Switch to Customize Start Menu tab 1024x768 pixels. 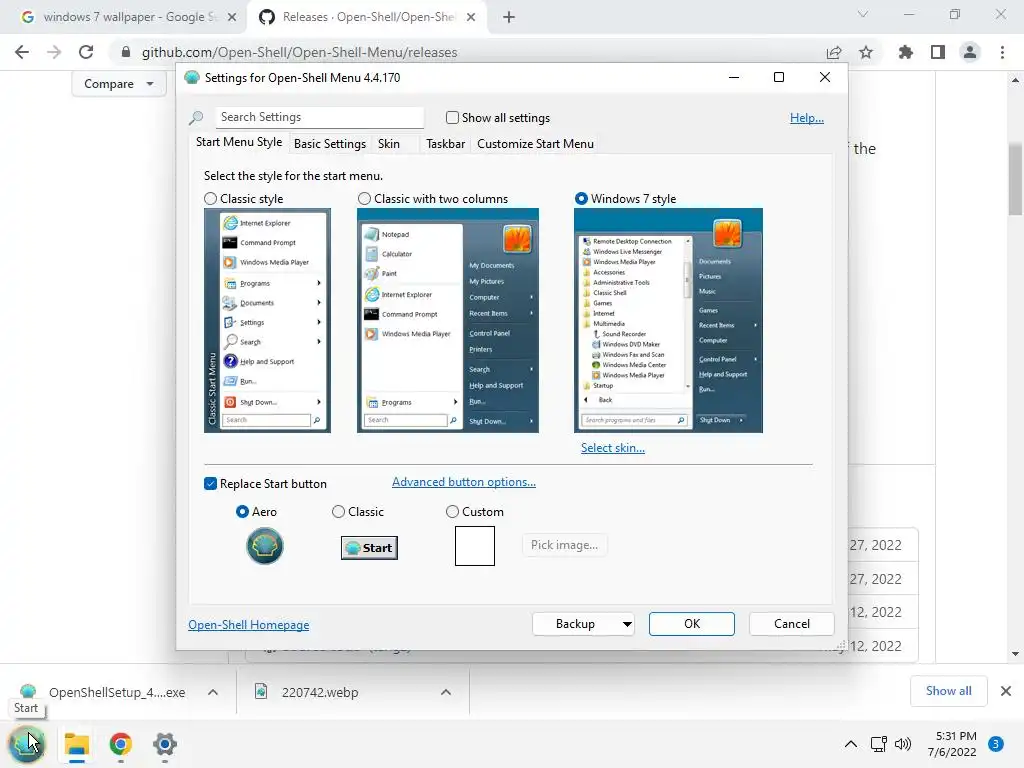[x=536, y=144]
